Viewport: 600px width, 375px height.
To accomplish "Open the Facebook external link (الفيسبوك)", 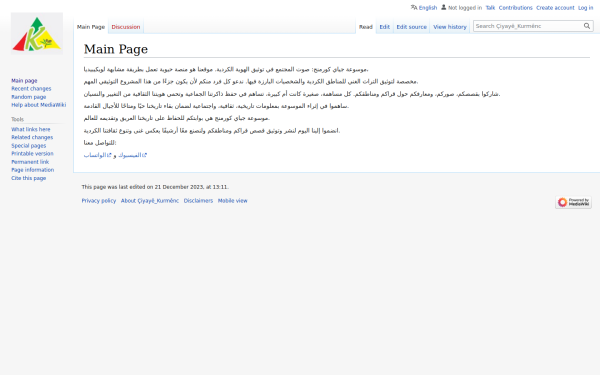I will [132, 155].
